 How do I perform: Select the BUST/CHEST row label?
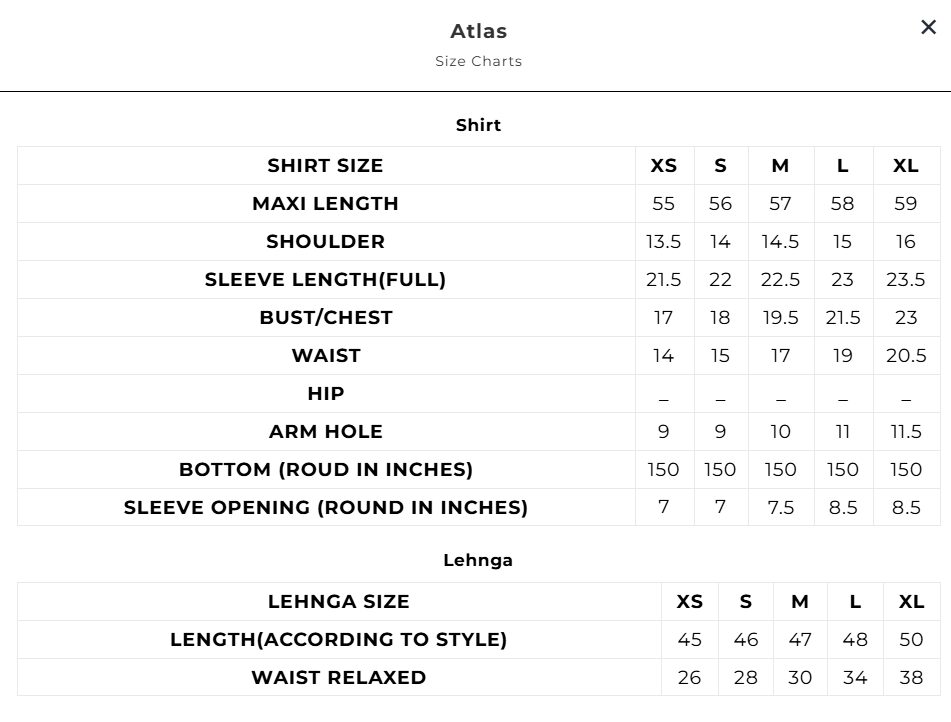(x=325, y=318)
